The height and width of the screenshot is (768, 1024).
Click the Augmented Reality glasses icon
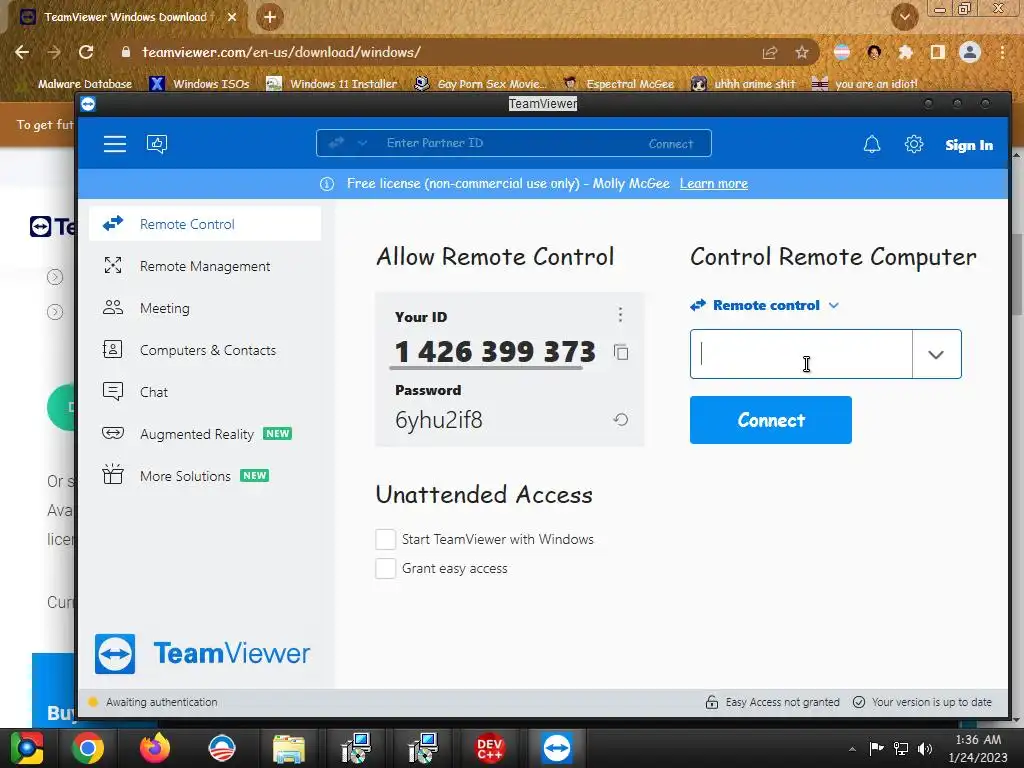pos(113,433)
